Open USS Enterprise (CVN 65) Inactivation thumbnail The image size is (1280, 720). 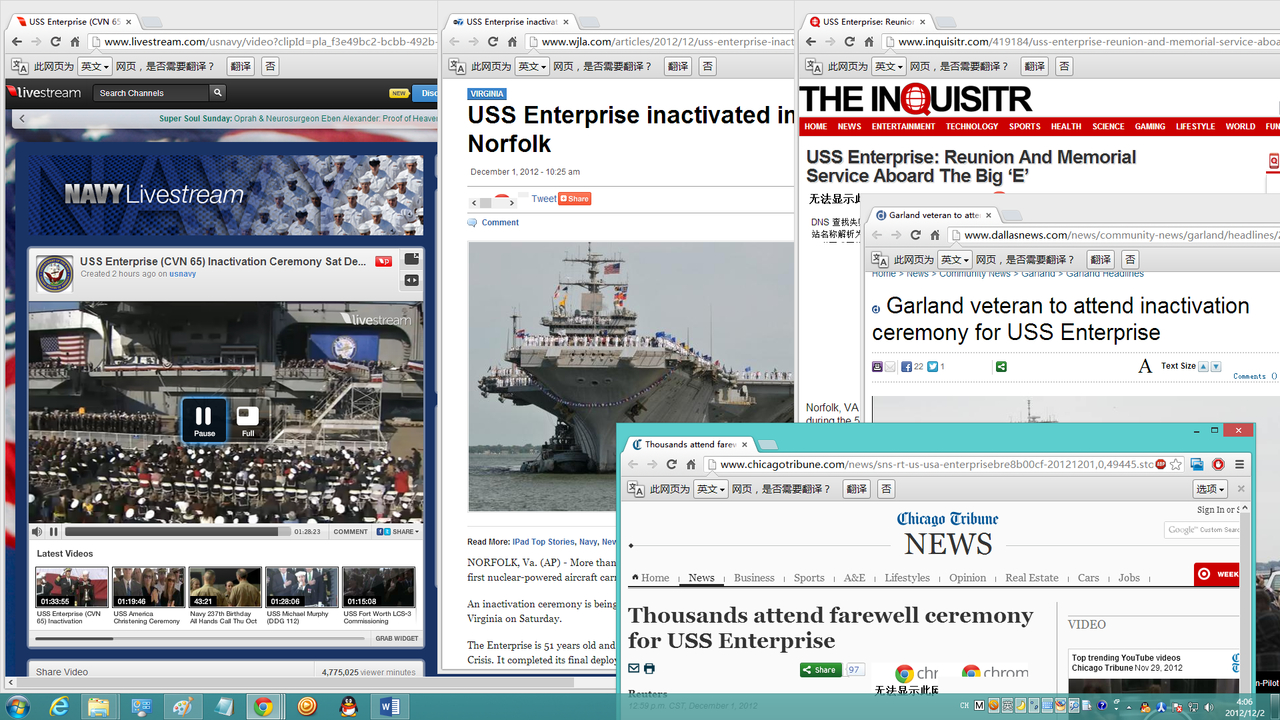72,587
